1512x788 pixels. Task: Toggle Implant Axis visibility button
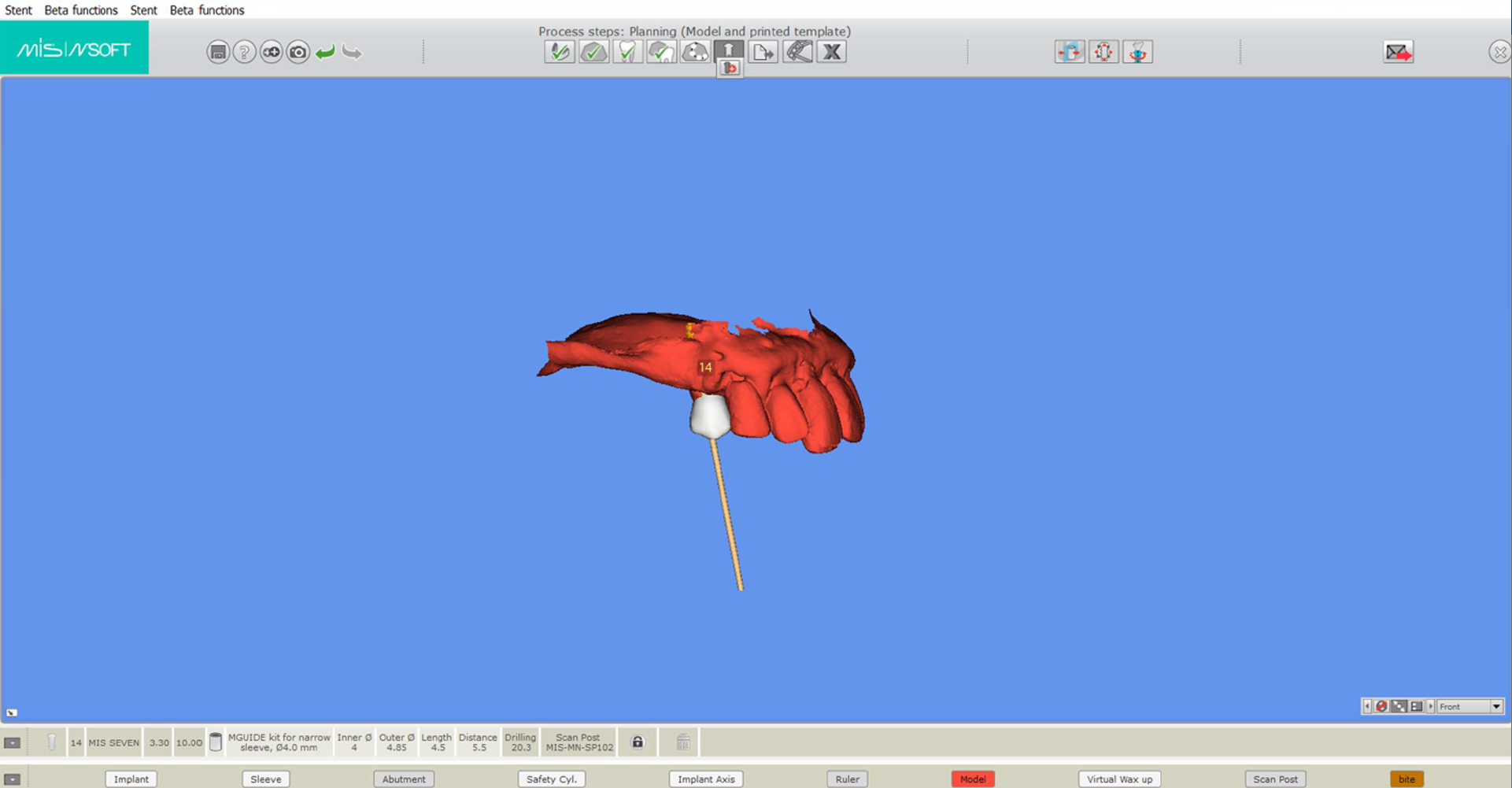[706, 779]
